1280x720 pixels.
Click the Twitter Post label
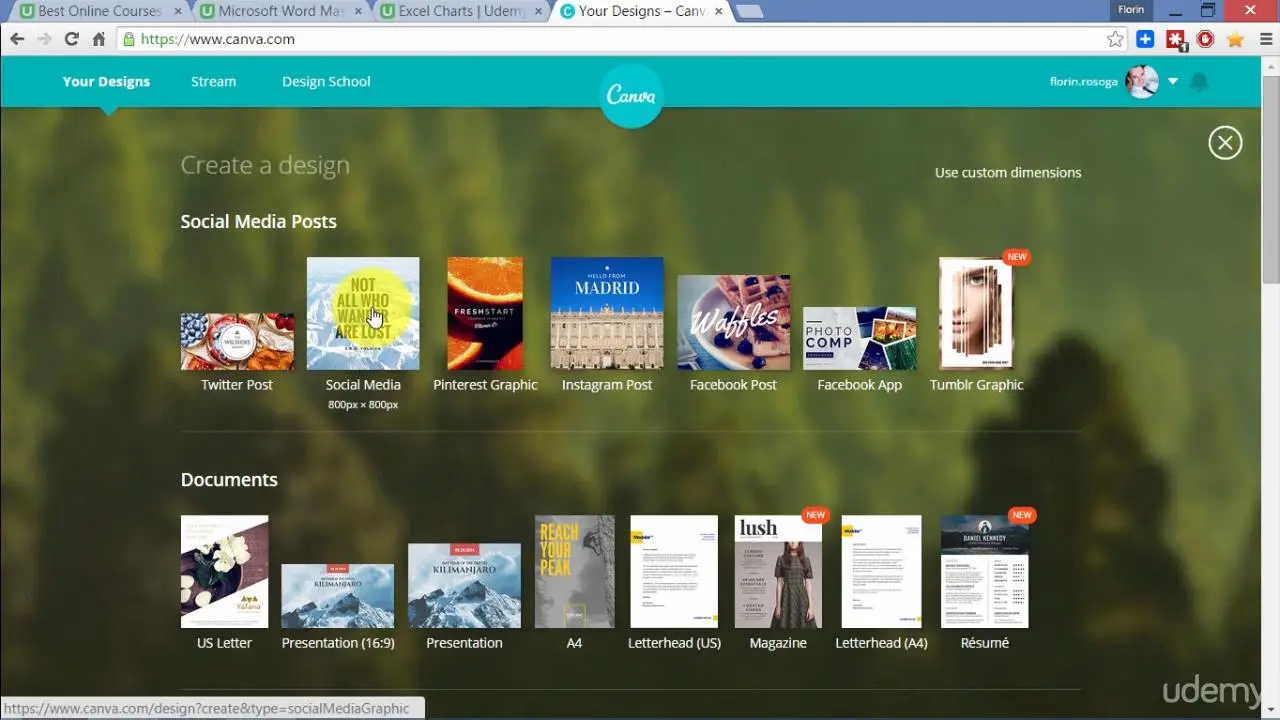click(x=237, y=385)
